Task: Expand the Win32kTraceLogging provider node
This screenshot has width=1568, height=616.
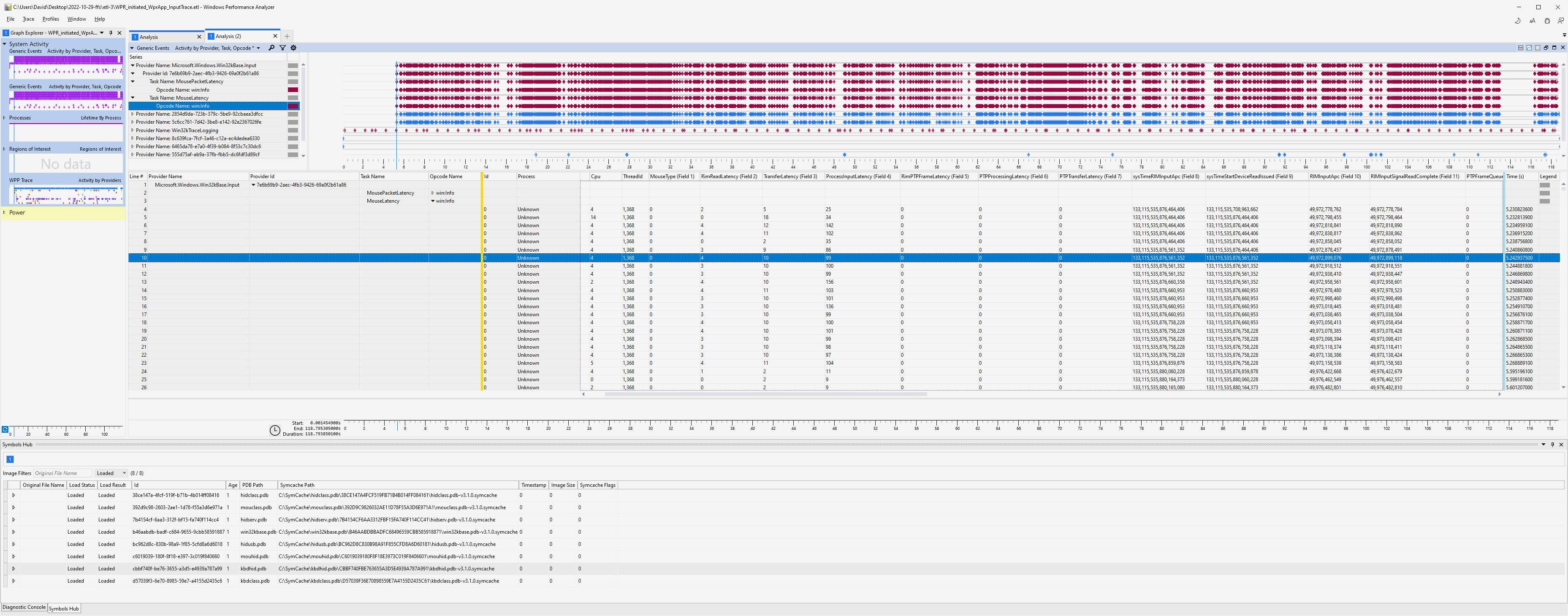Action: (x=133, y=130)
